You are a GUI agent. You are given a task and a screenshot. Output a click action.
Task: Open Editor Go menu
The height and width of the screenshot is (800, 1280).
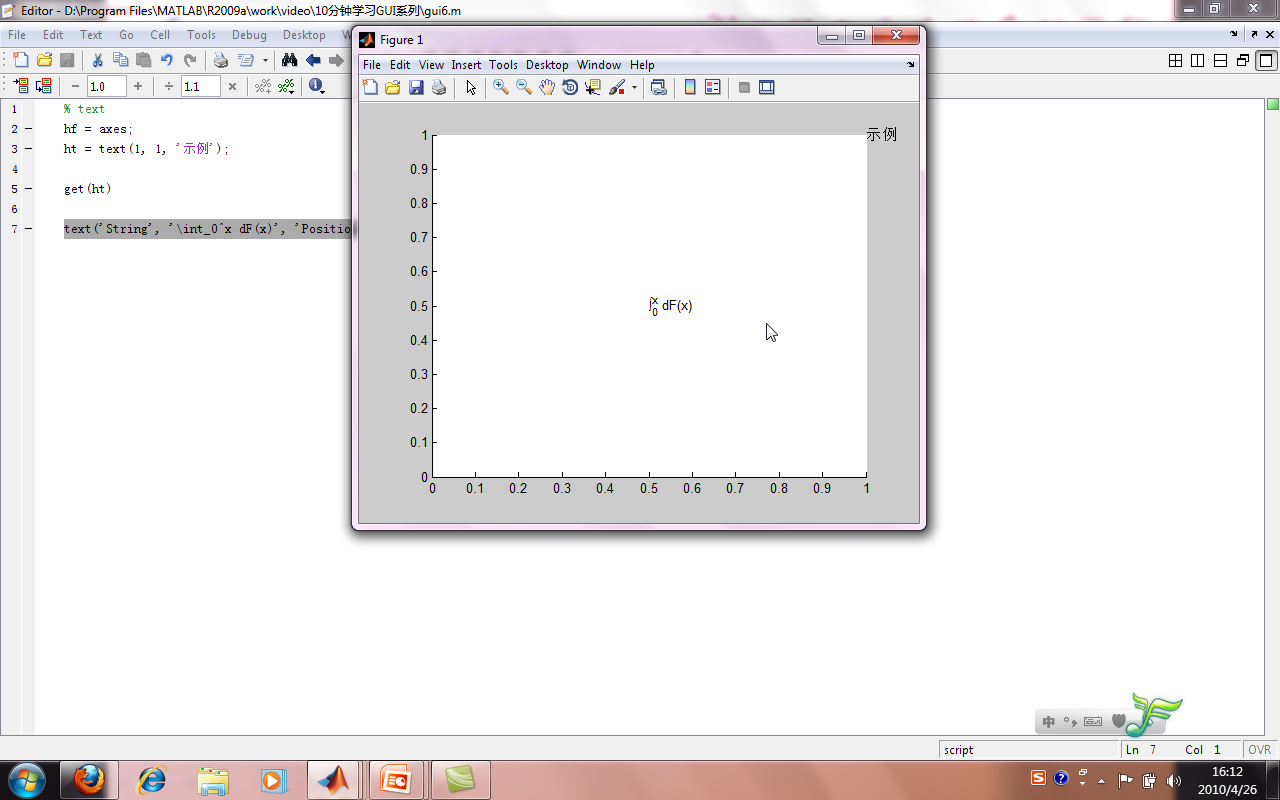[126, 35]
